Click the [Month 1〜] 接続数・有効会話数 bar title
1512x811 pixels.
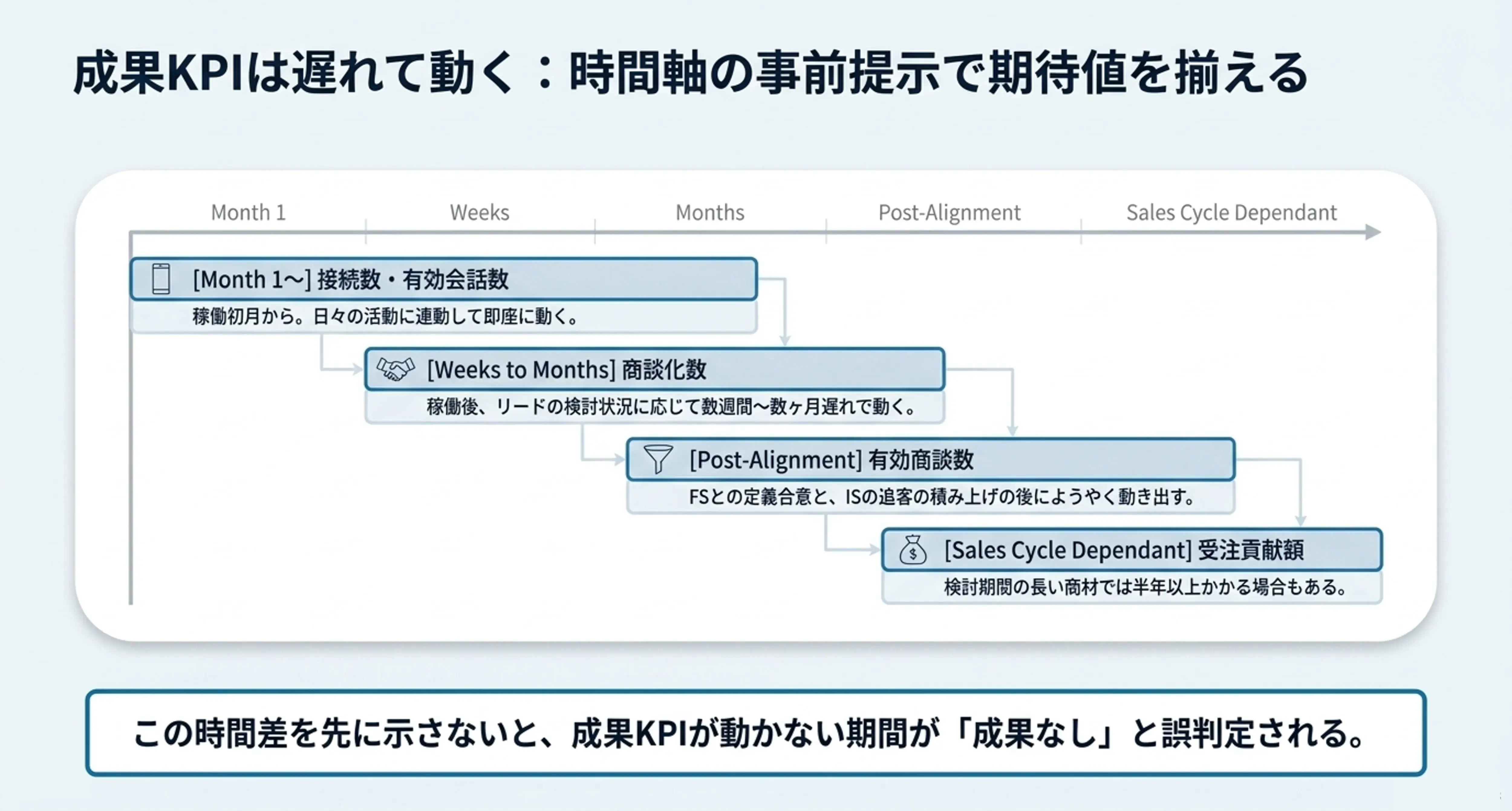click(x=350, y=279)
